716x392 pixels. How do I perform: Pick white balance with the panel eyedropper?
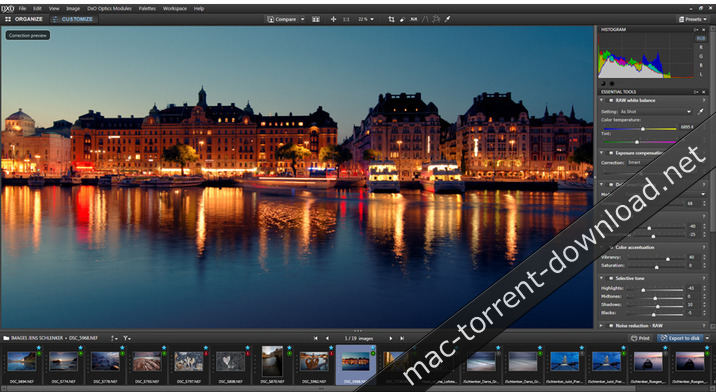pos(701,111)
